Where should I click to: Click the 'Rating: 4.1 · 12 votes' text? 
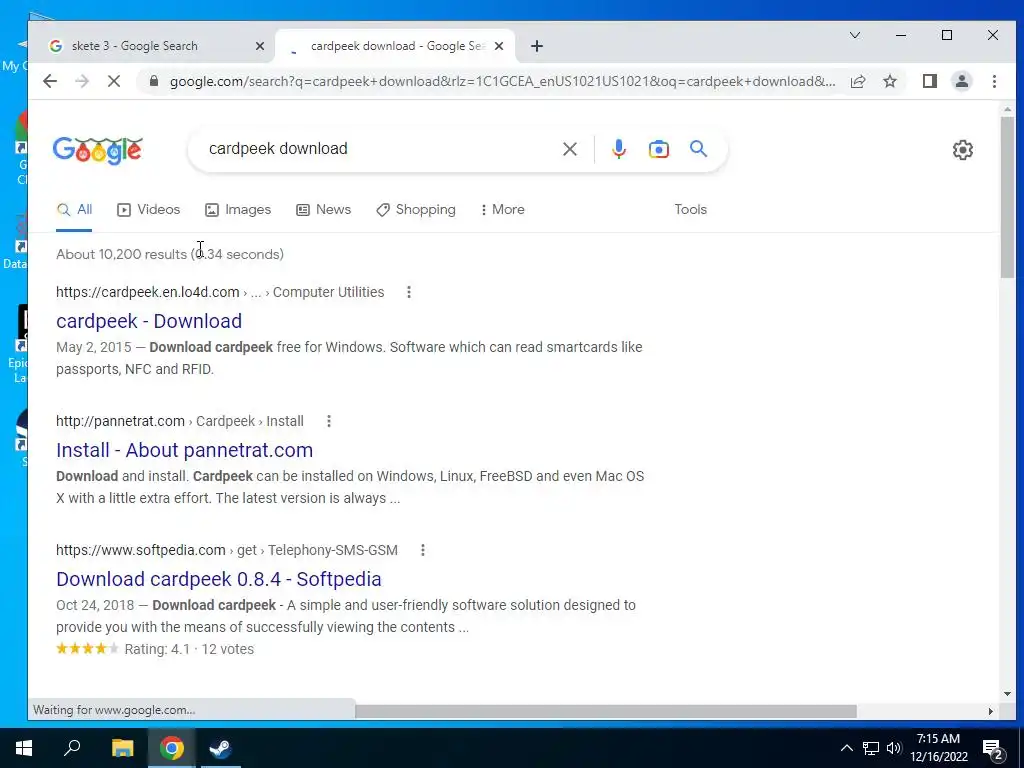point(189,649)
